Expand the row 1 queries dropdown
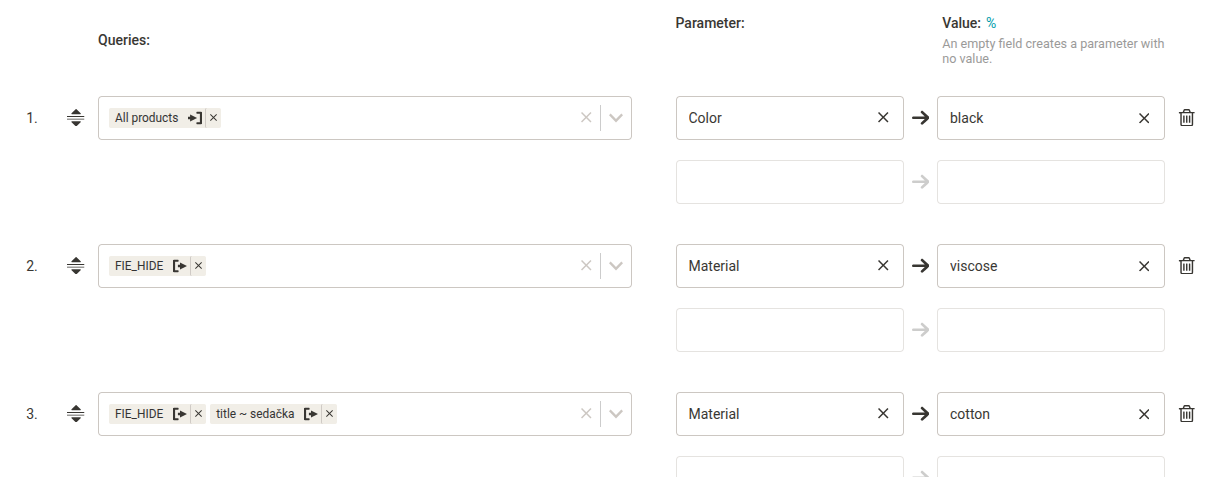 click(616, 118)
